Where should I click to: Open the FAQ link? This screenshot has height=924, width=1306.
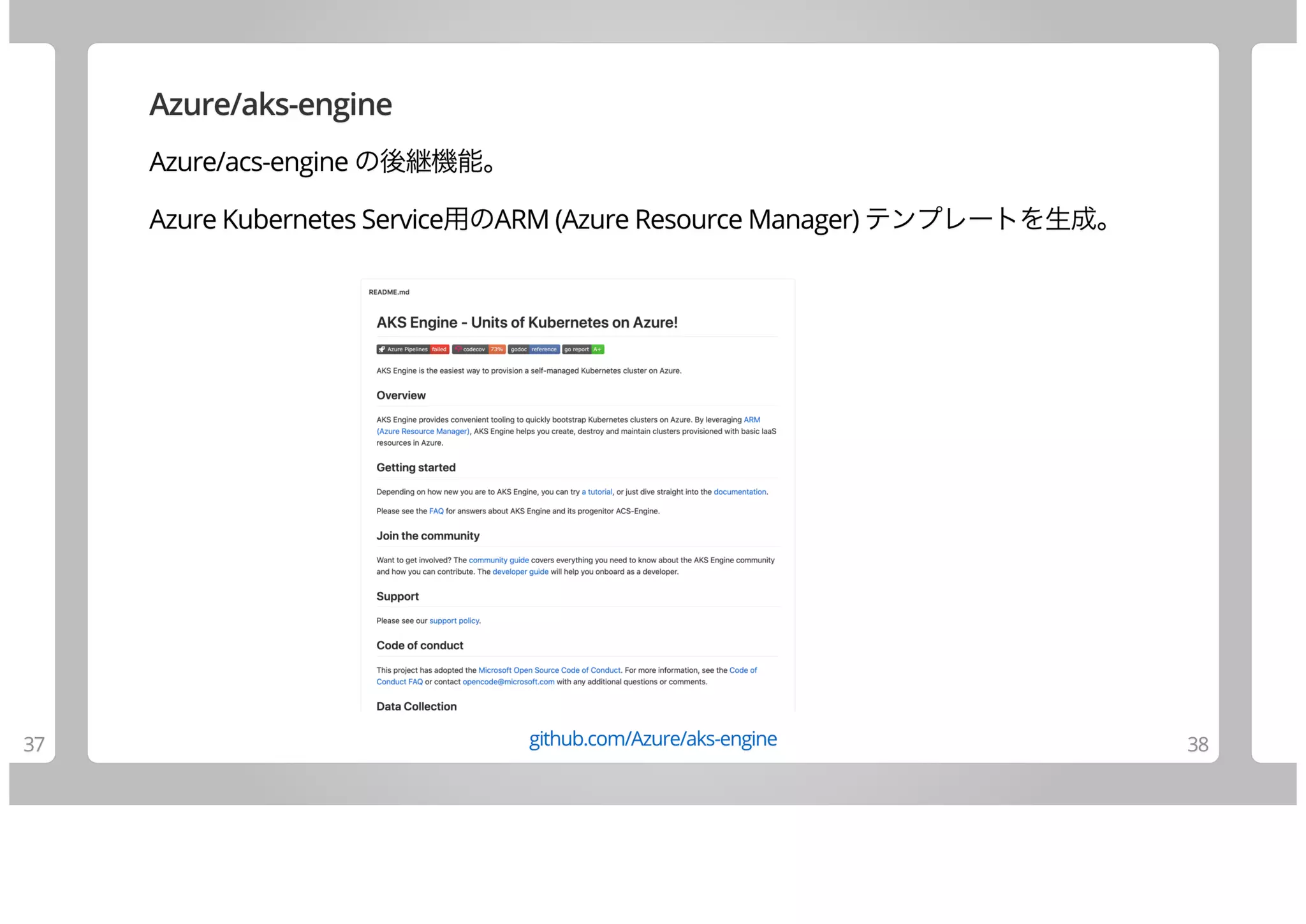coord(436,511)
